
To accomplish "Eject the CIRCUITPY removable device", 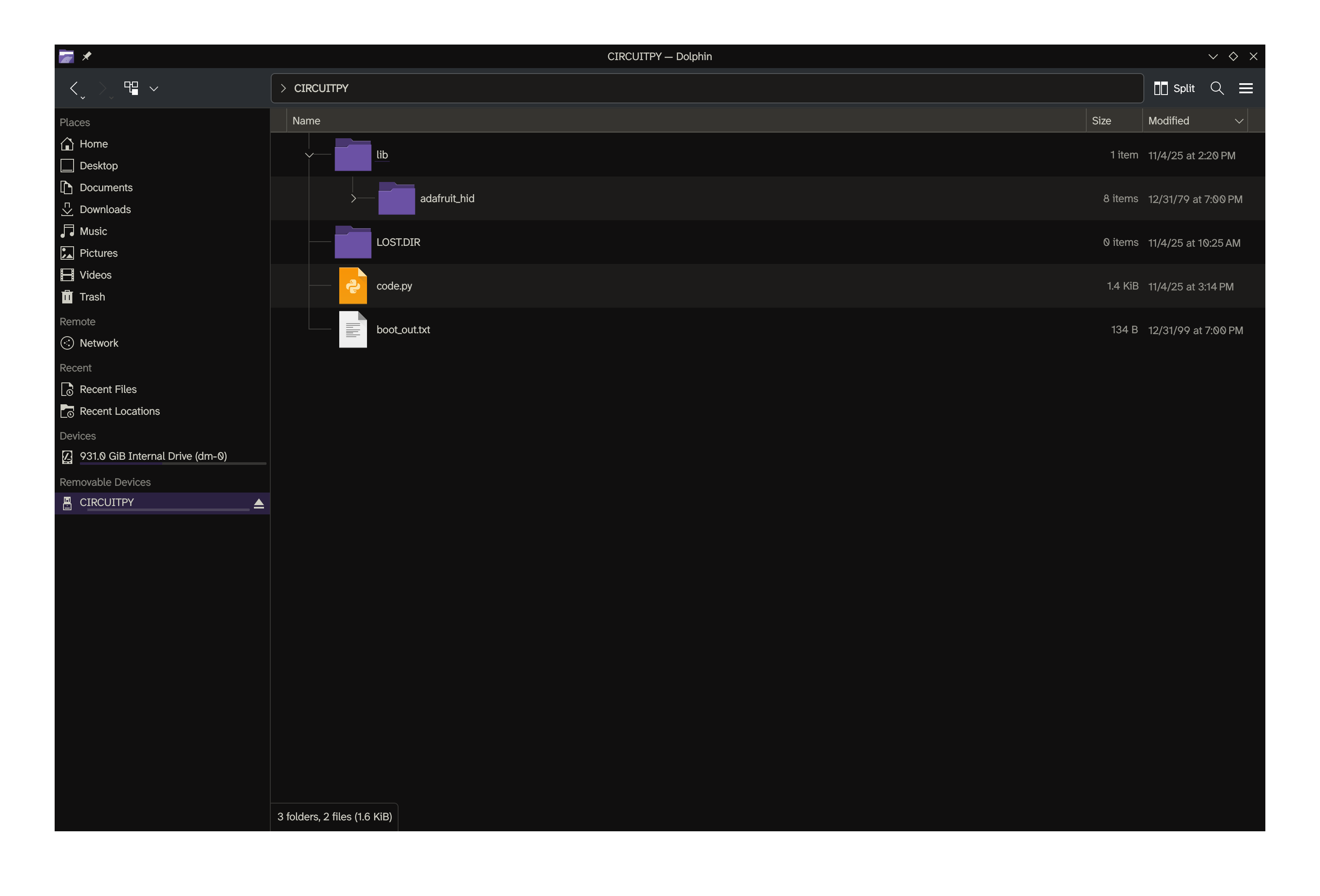I will (259, 503).
